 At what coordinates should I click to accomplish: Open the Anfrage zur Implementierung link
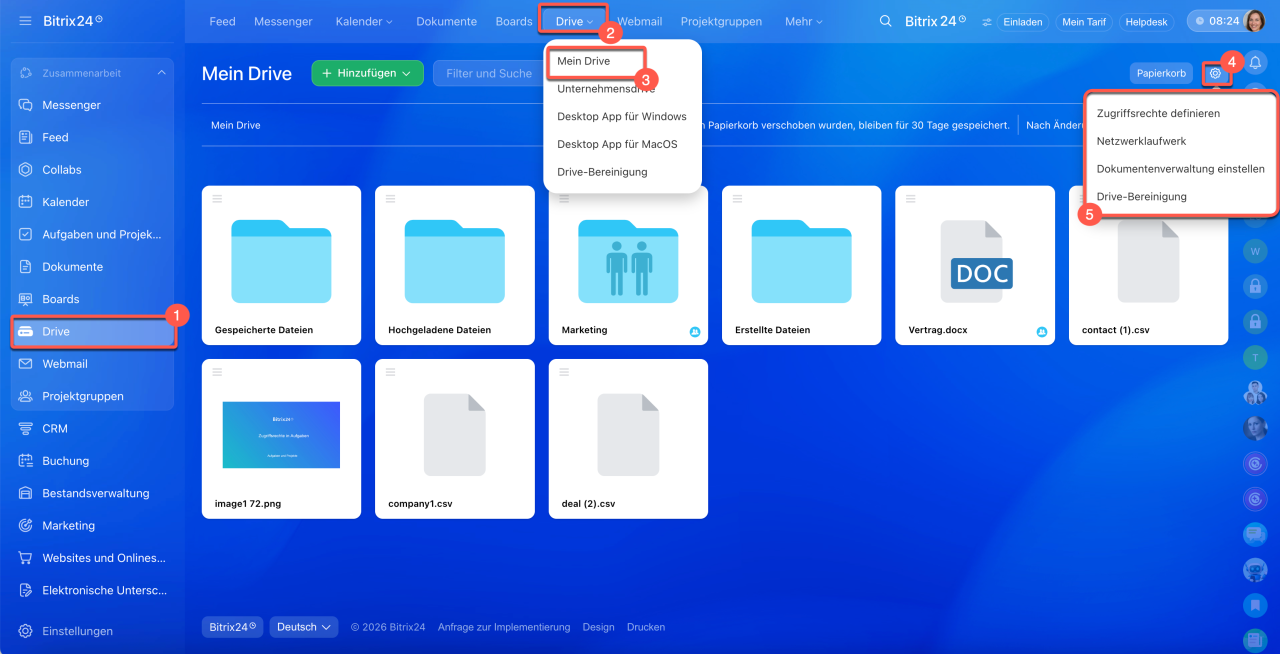click(x=504, y=627)
